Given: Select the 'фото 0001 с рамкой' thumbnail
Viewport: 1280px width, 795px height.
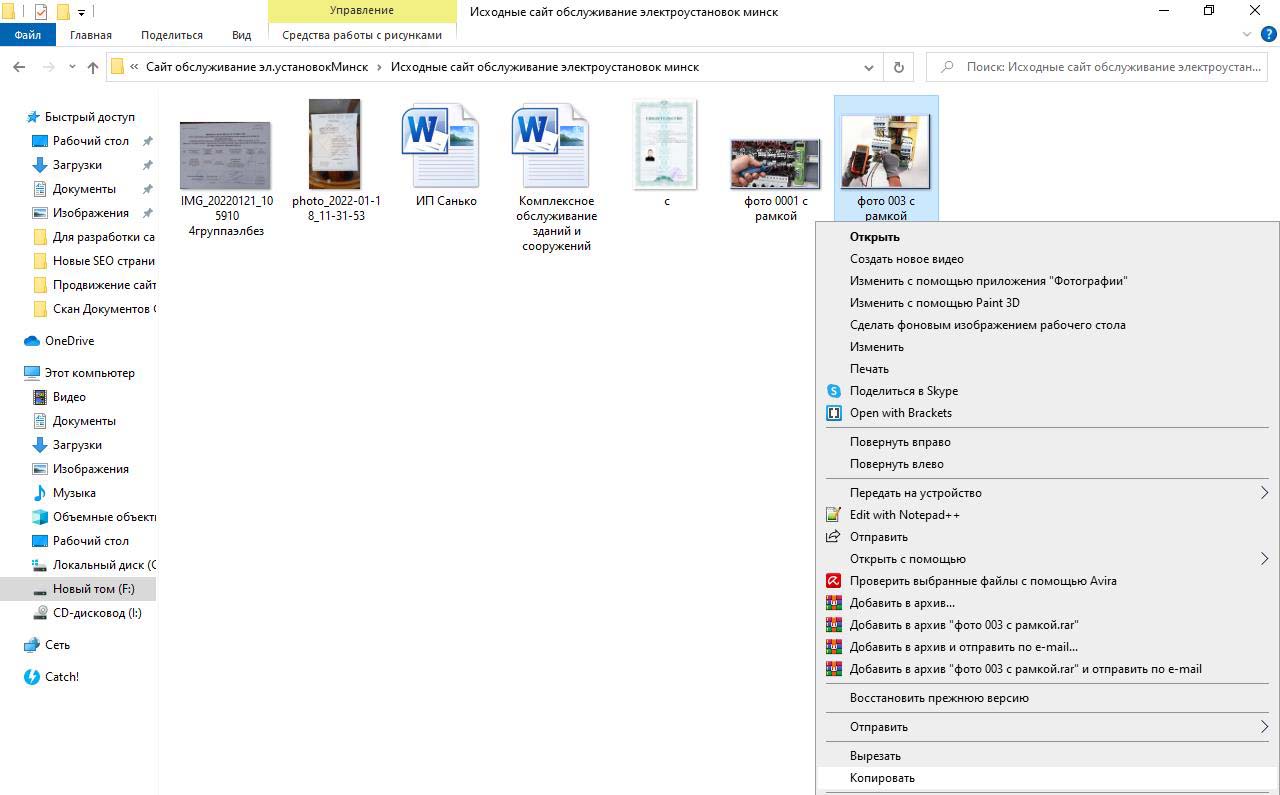Looking at the screenshot, I should 775,165.
